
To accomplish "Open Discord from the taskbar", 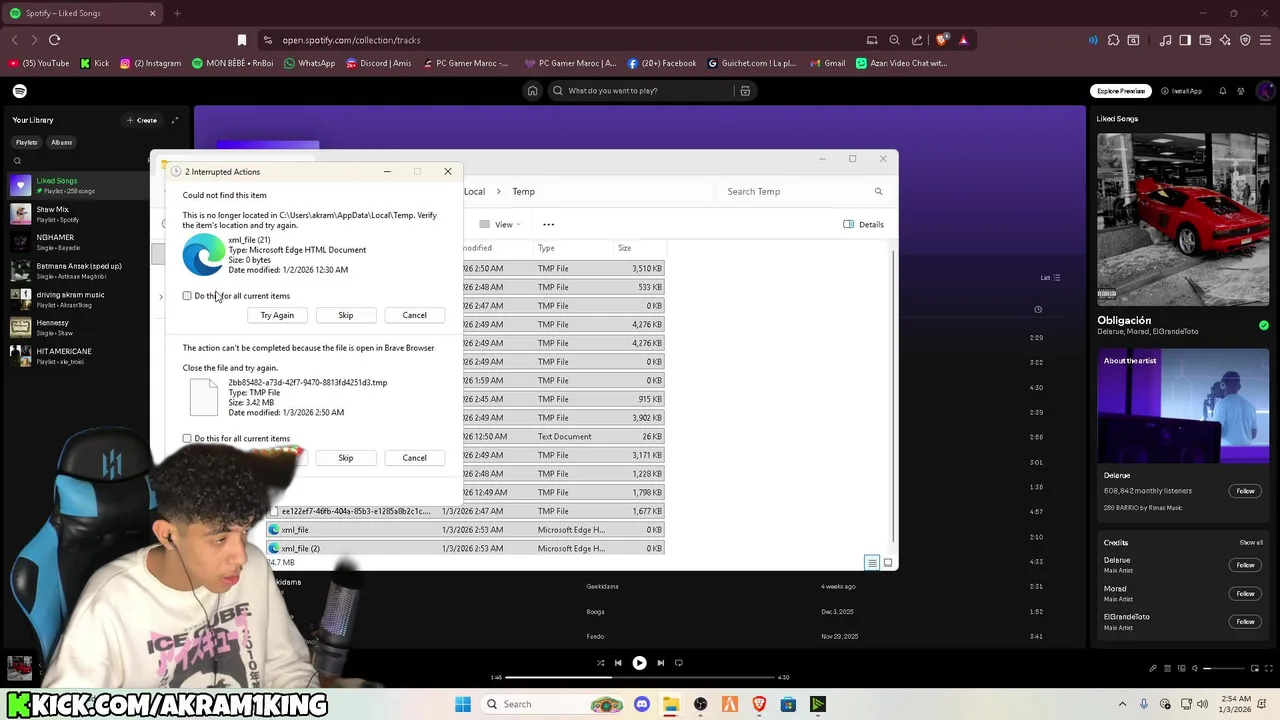I will point(642,704).
